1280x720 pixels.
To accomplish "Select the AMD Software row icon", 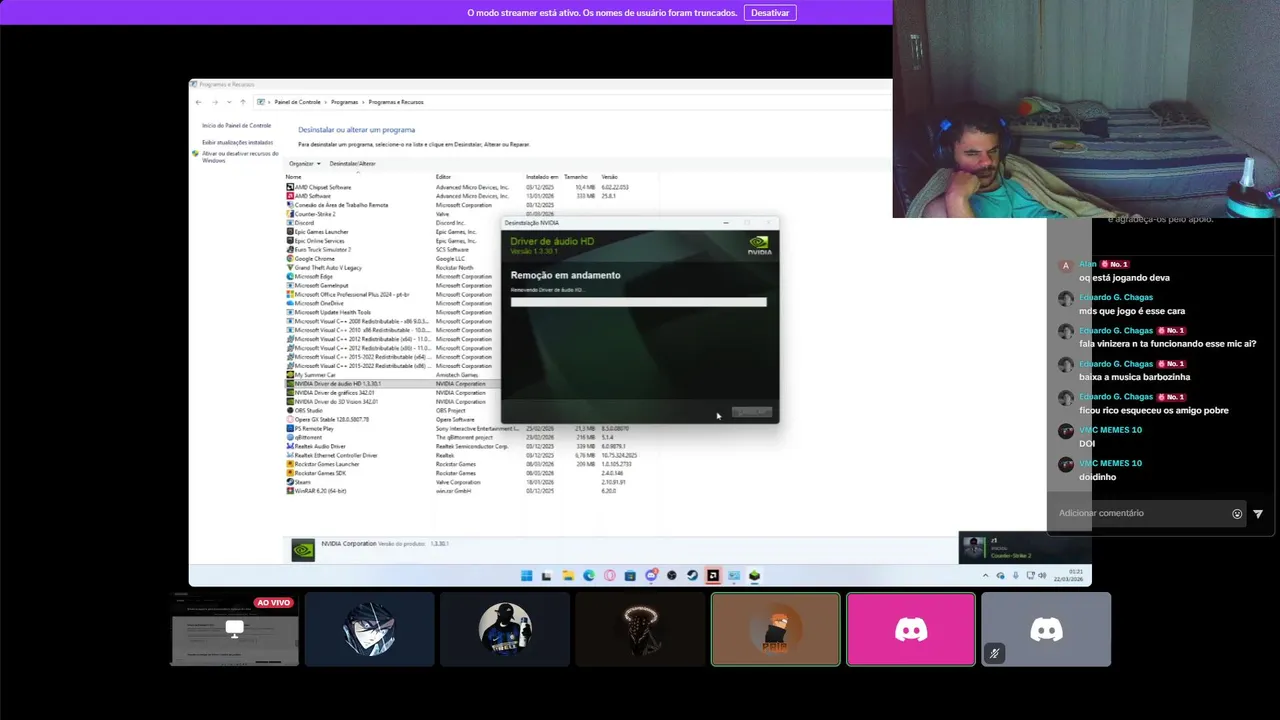I will pos(290,196).
